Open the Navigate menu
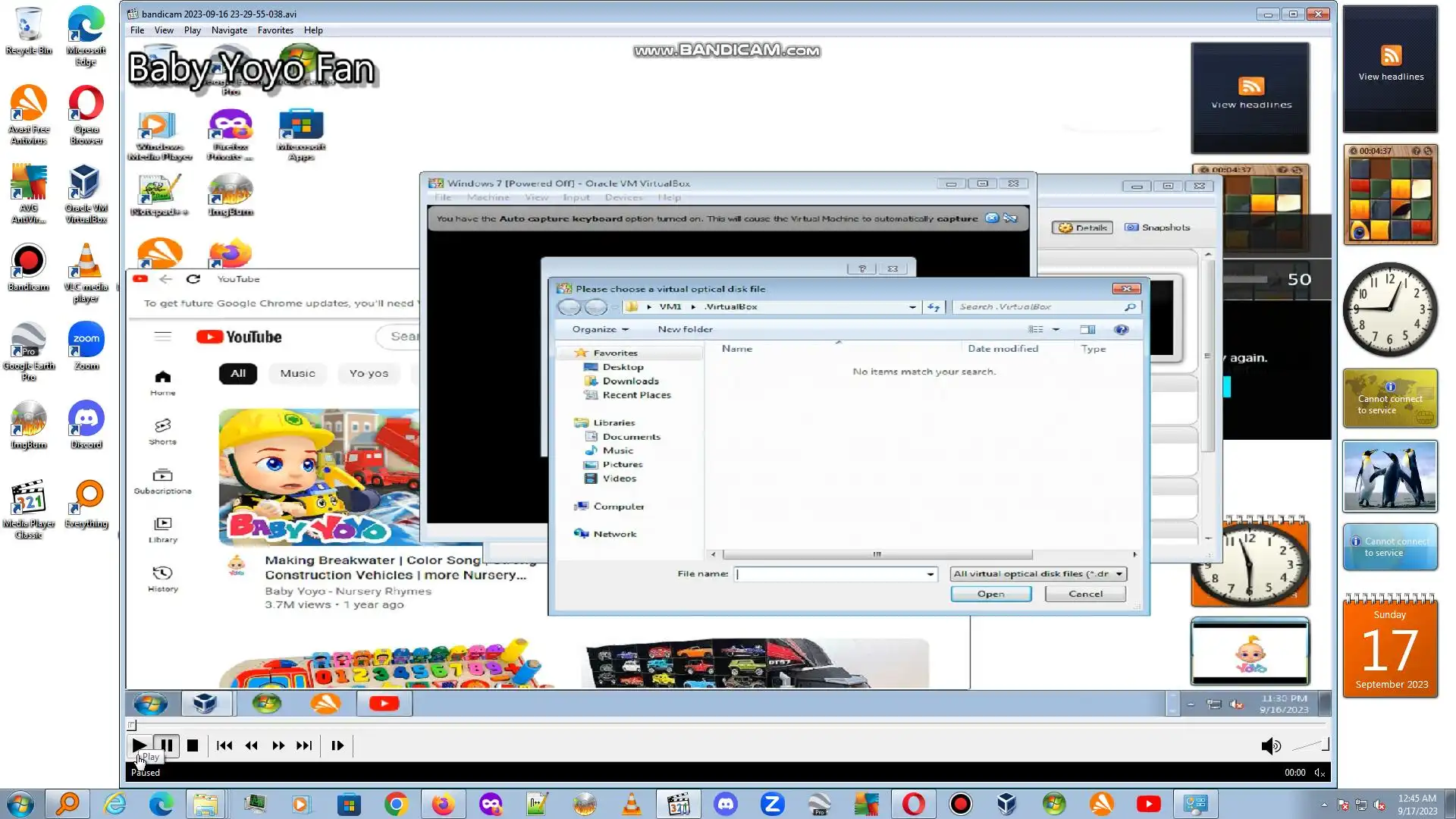Image resolution: width=1456 pixels, height=819 pixels. pos(229,30)
